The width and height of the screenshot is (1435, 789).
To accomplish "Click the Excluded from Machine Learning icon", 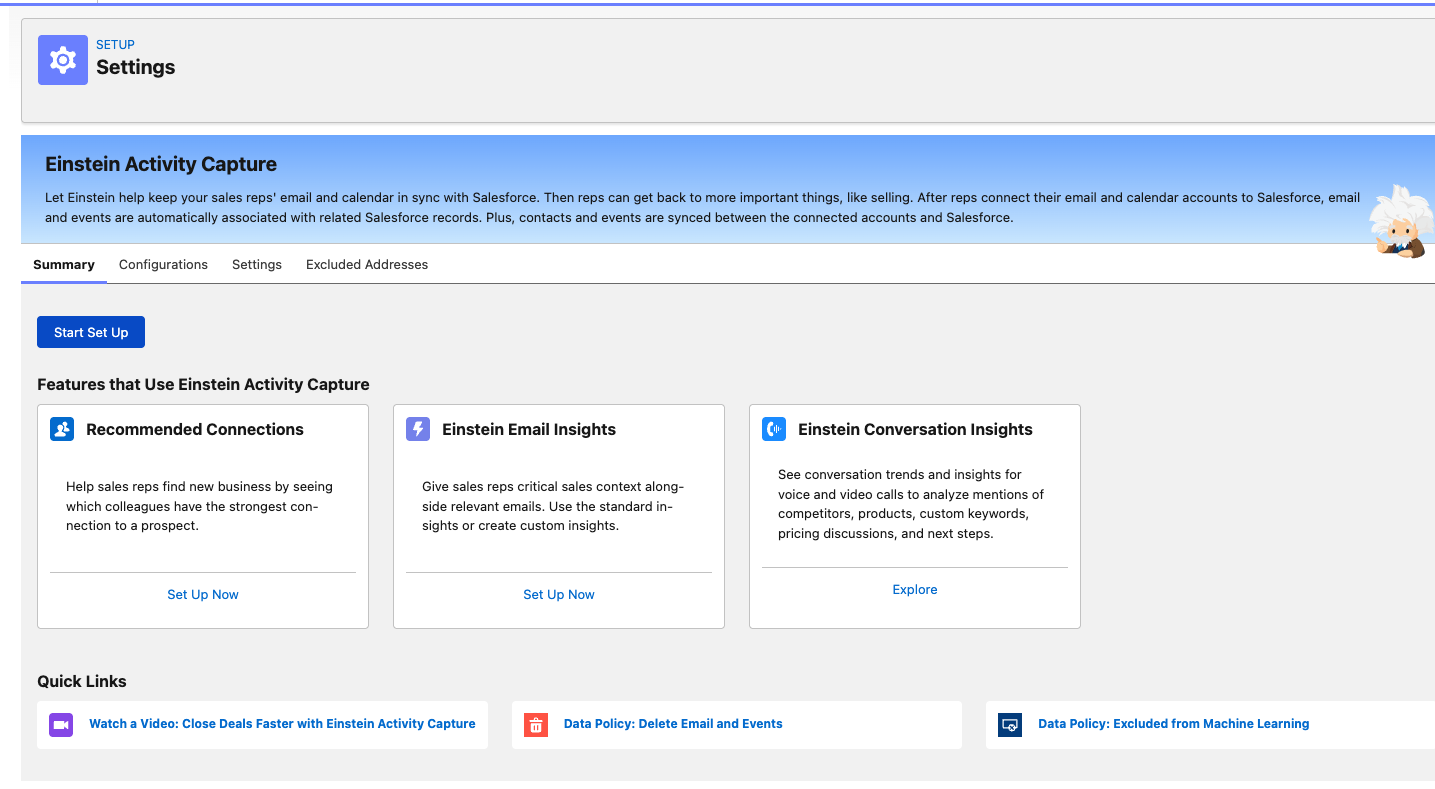I will 1010,725.
